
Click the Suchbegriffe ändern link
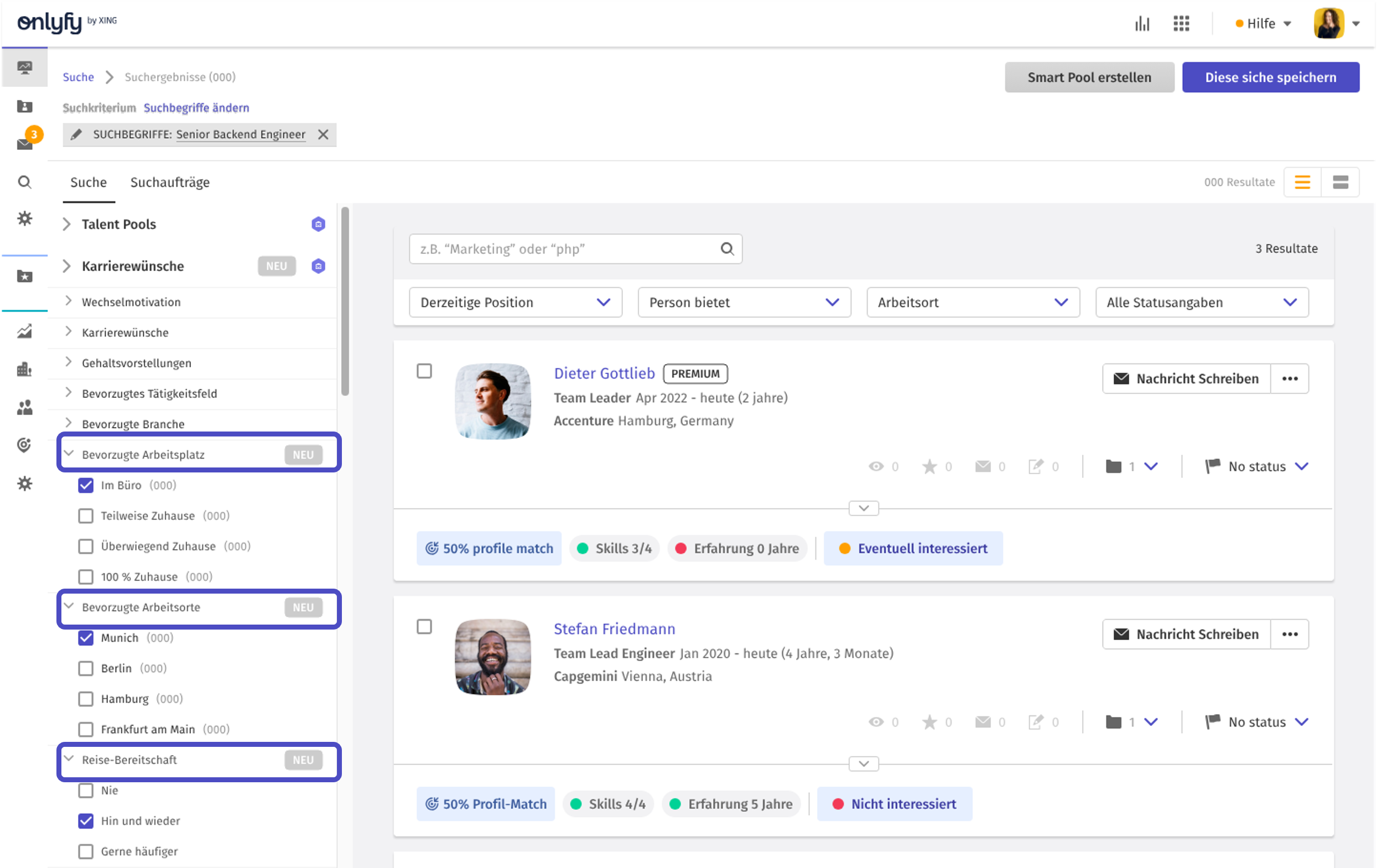(x=196, y=107)
